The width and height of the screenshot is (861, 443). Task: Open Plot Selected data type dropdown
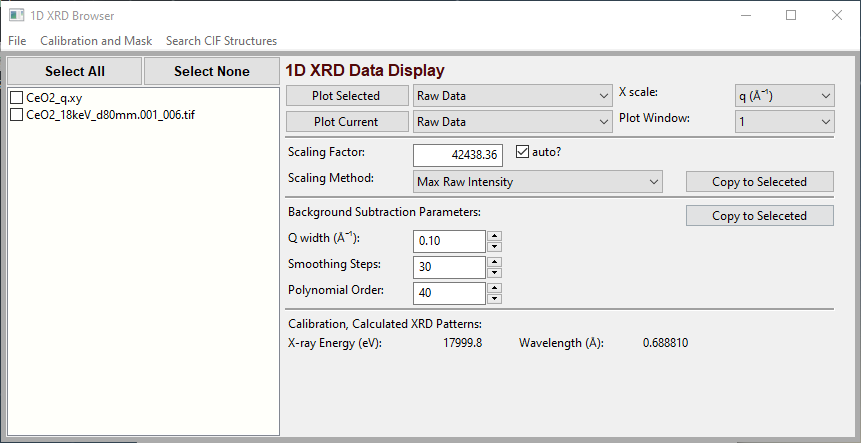512,95
